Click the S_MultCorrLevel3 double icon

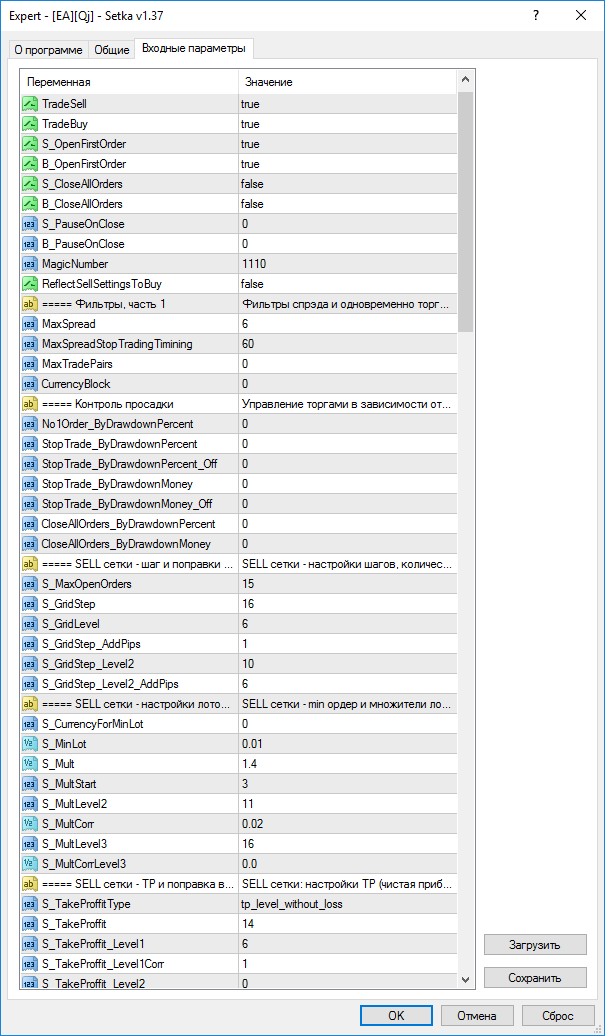coord(30,864)
